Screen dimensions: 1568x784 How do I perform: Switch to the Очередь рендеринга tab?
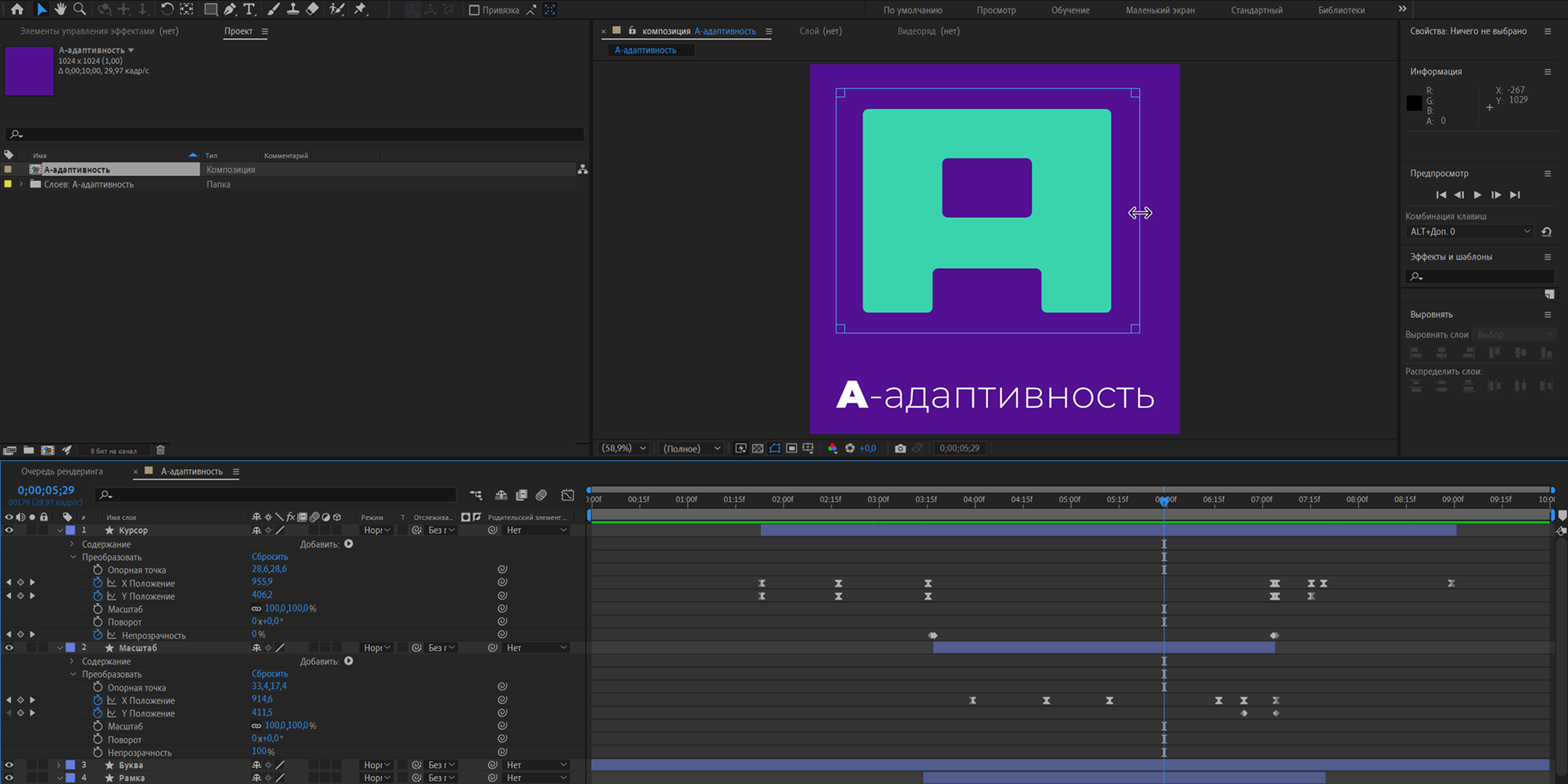62,471
